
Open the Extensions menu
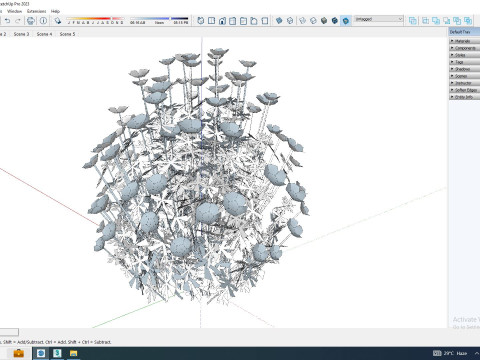(36, 11)
